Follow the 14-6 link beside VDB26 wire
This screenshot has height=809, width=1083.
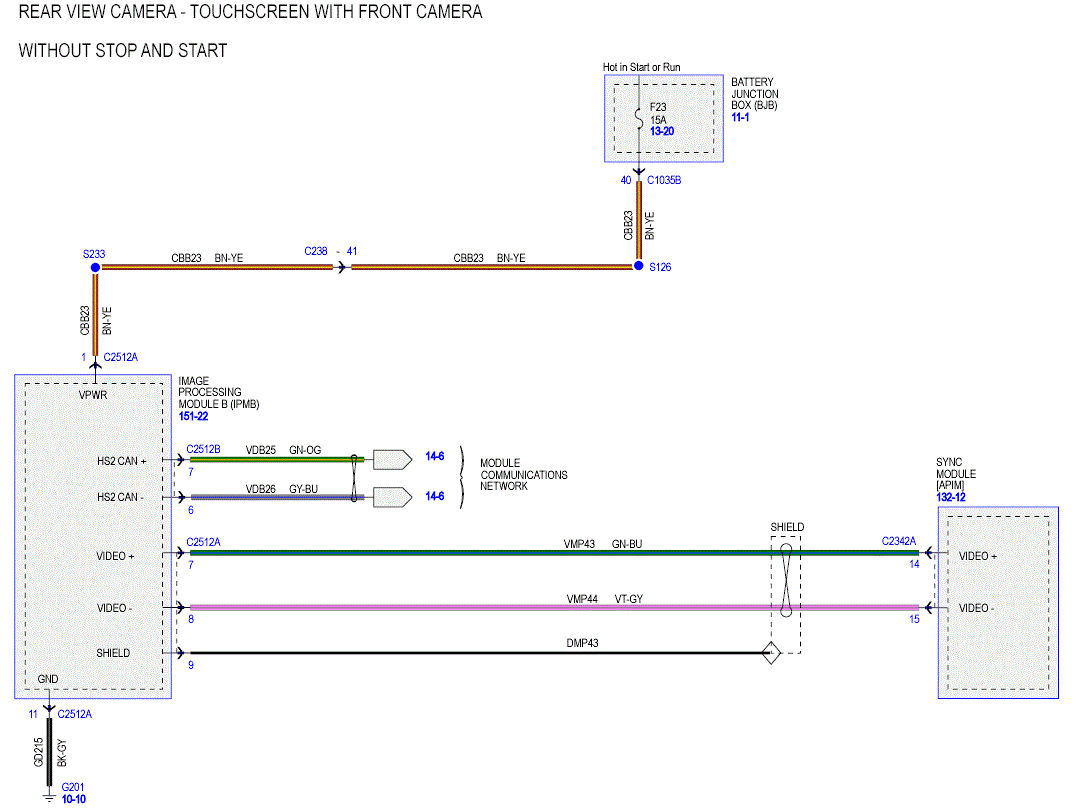point(434,496)
